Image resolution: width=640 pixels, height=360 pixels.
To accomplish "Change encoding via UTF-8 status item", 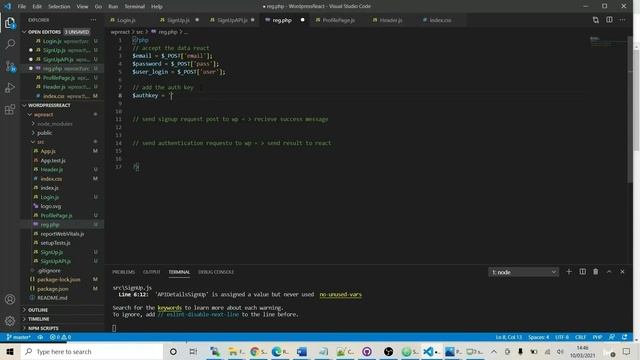I will 562,337.
